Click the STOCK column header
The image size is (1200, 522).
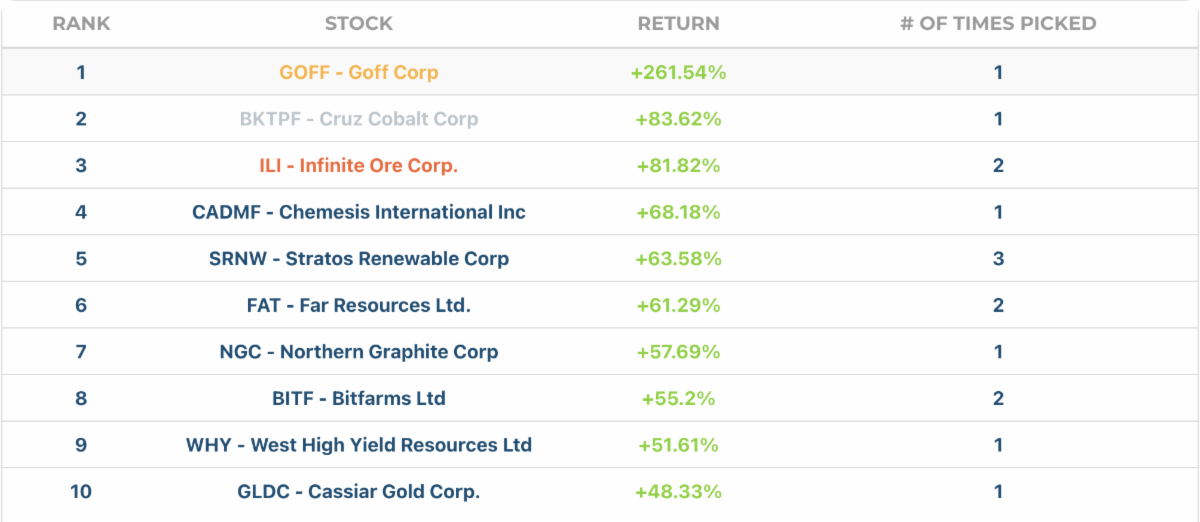[x=359, y=24]
